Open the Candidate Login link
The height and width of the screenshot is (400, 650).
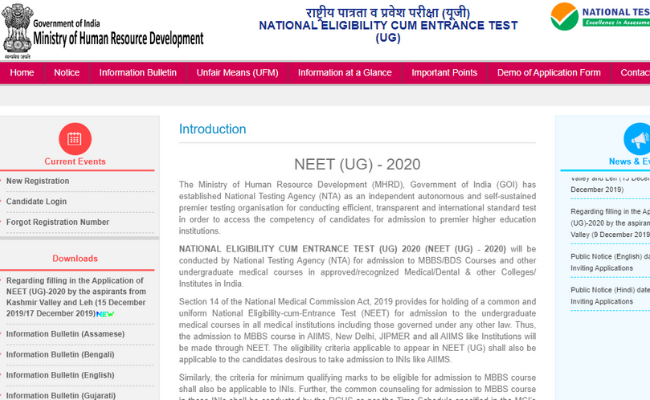[x=37, y=201]
